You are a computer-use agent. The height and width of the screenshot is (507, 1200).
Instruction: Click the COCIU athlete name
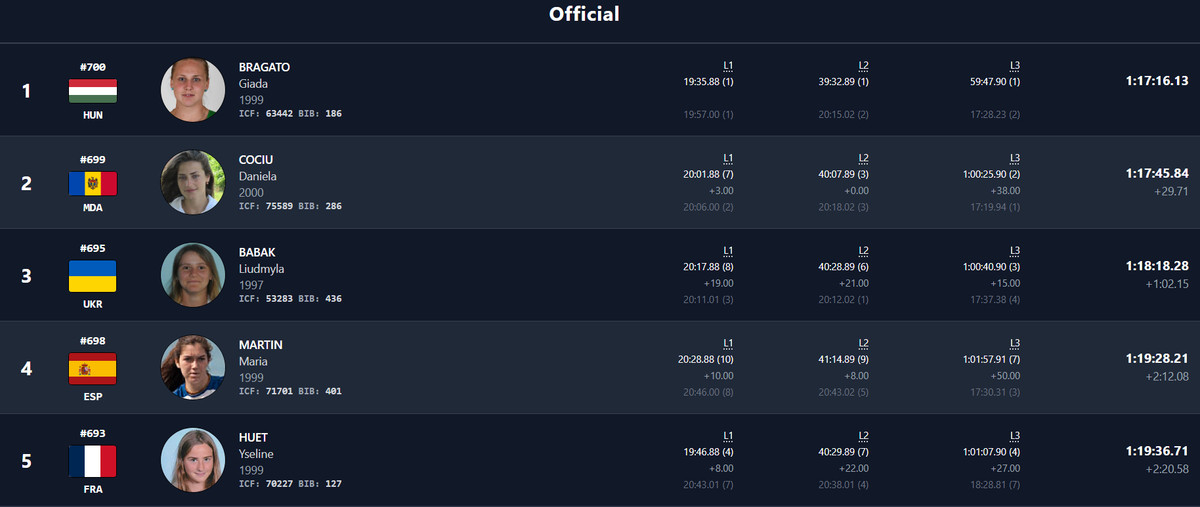[x=256, y=160]
